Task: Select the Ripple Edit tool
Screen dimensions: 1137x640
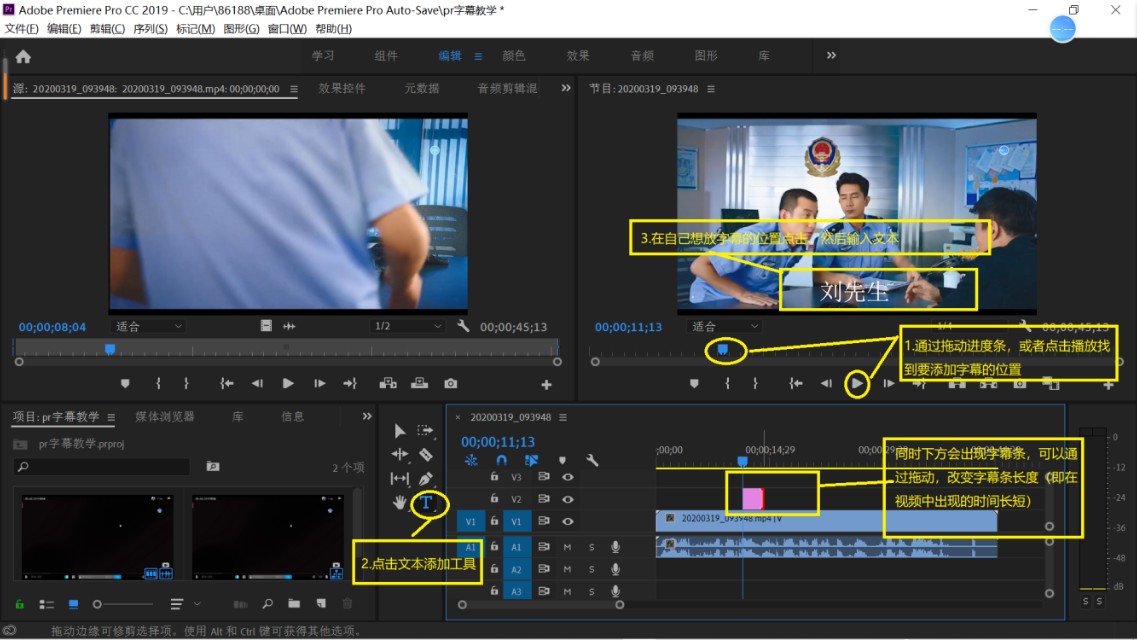Action: coord(400,455)
